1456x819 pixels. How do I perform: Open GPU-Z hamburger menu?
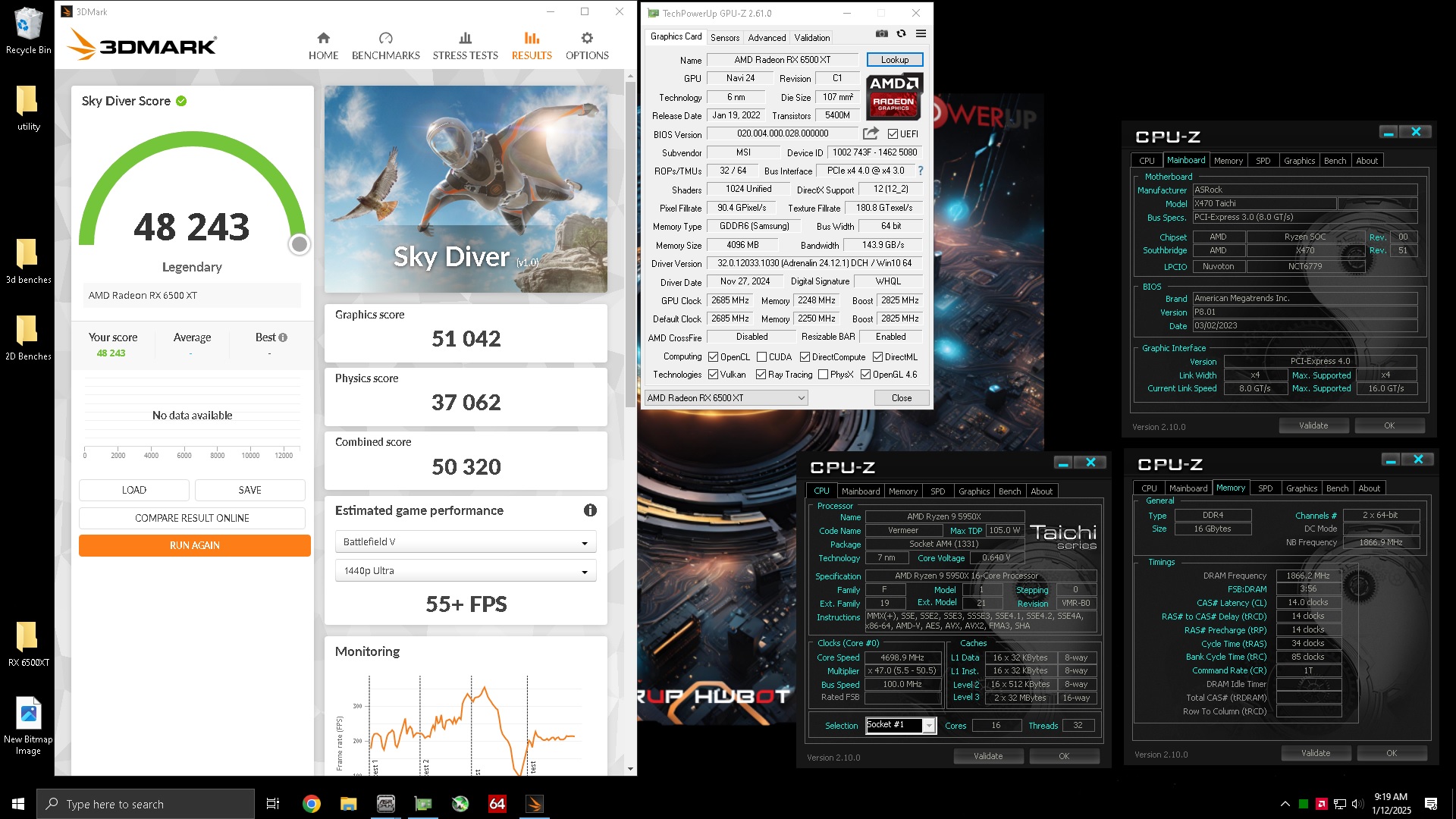coord(921,33)
